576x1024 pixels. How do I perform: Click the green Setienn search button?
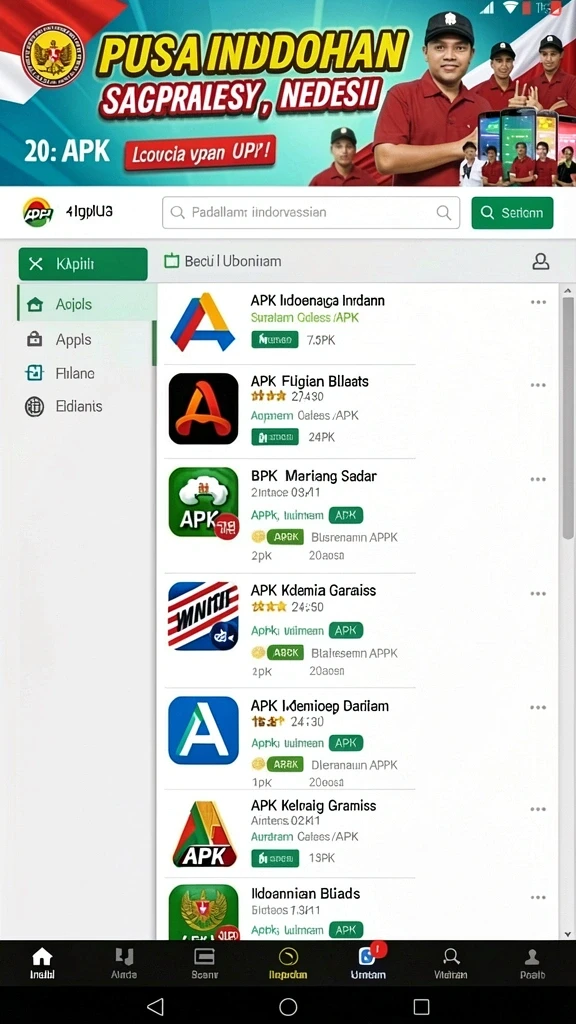coord(512,213)
